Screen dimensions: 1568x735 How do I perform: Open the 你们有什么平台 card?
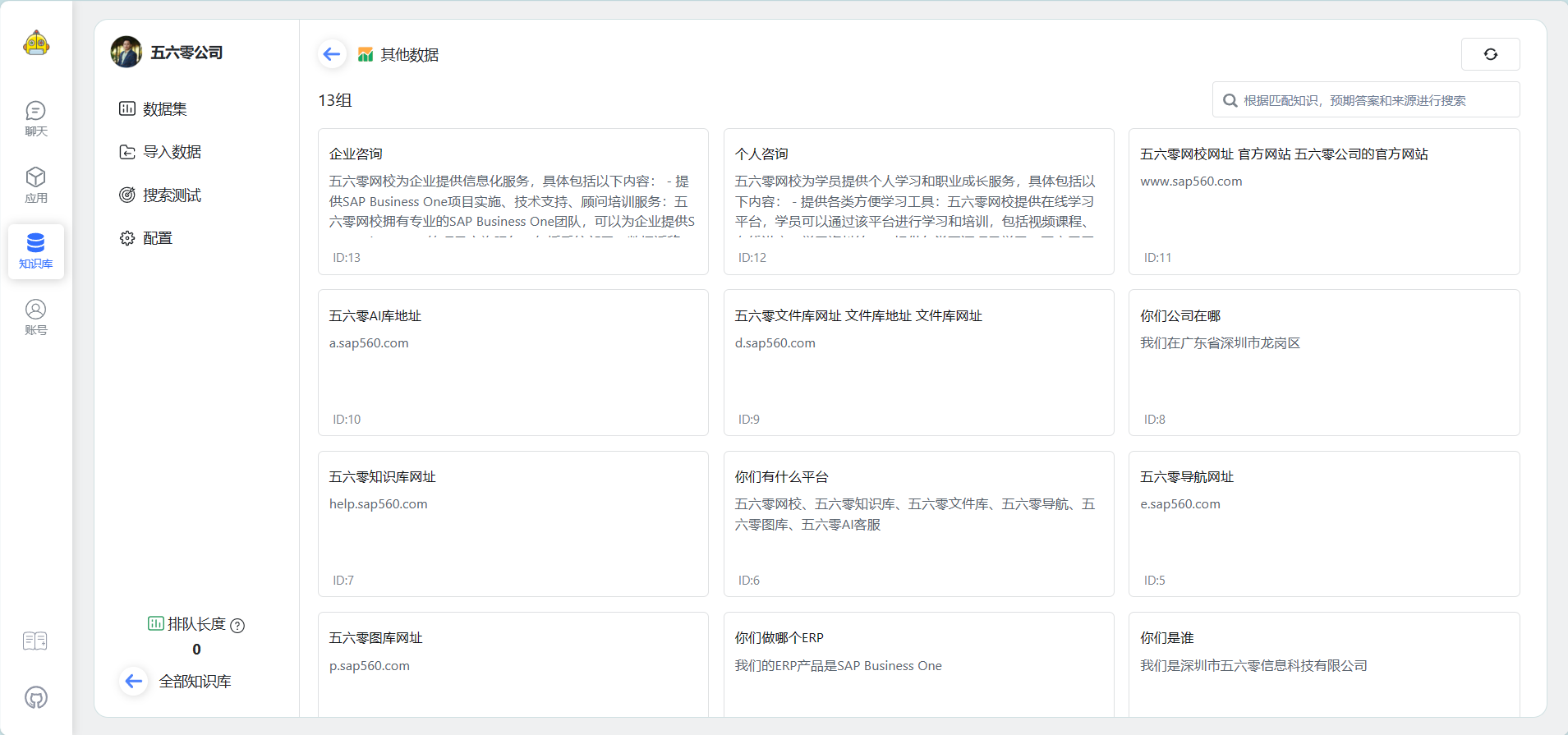point(918,524)
